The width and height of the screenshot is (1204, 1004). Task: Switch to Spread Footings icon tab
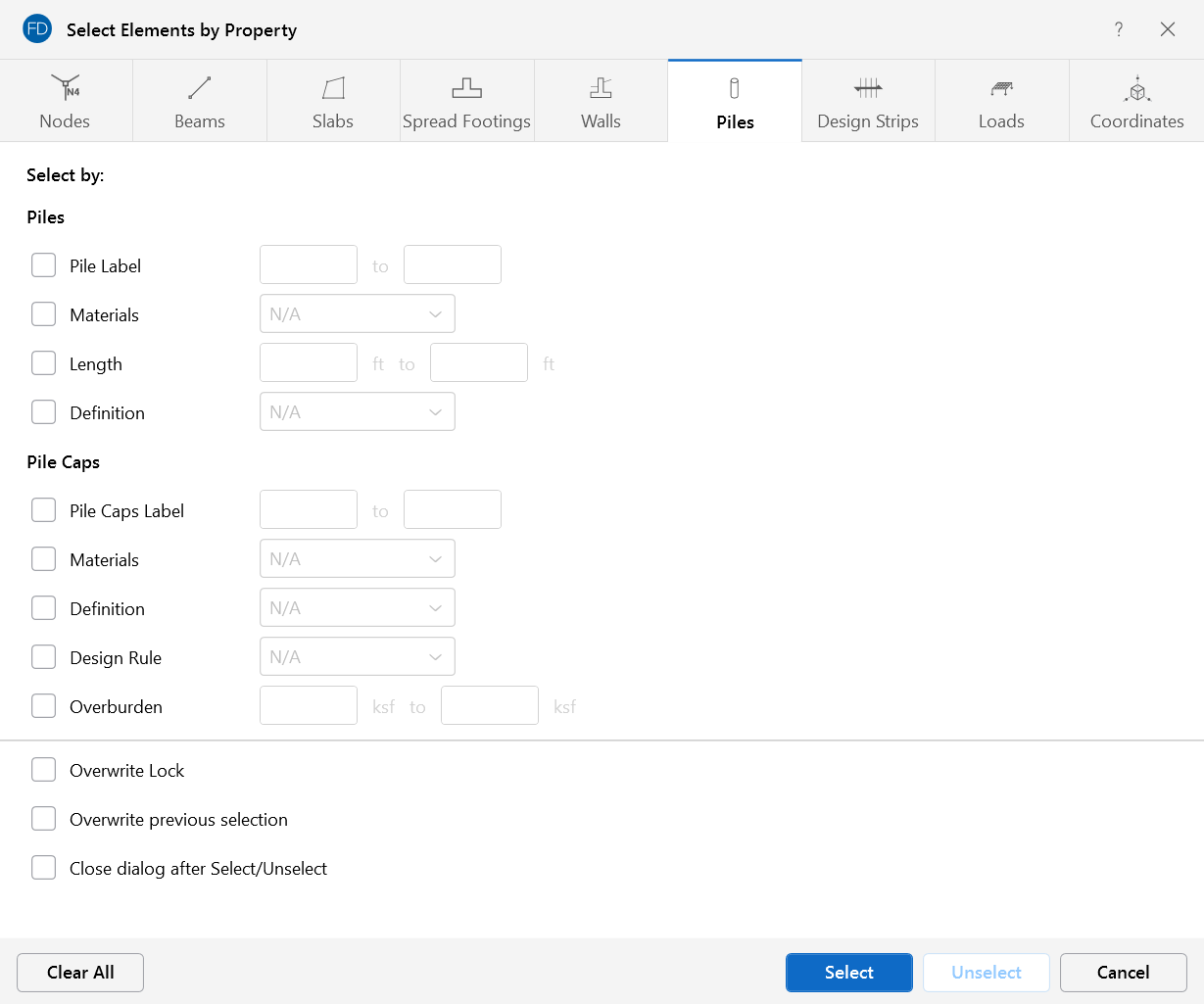pyautogui.click(x=466, y=89)
